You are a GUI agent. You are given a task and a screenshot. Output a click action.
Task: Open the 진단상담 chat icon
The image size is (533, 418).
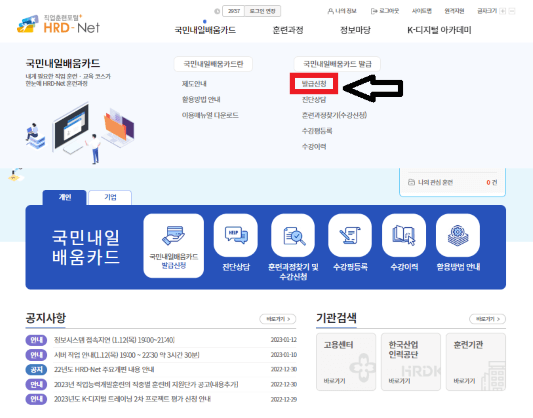(x=236, y=235)
